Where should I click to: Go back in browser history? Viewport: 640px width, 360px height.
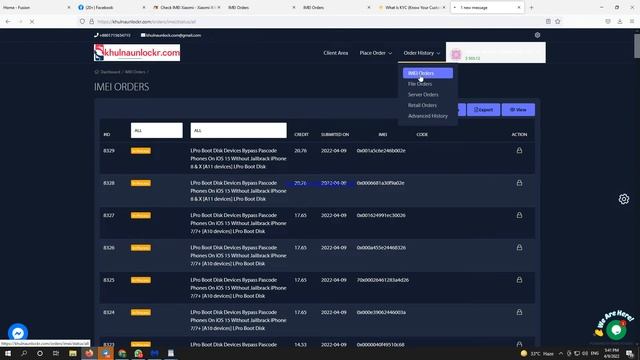pos(8,22)
